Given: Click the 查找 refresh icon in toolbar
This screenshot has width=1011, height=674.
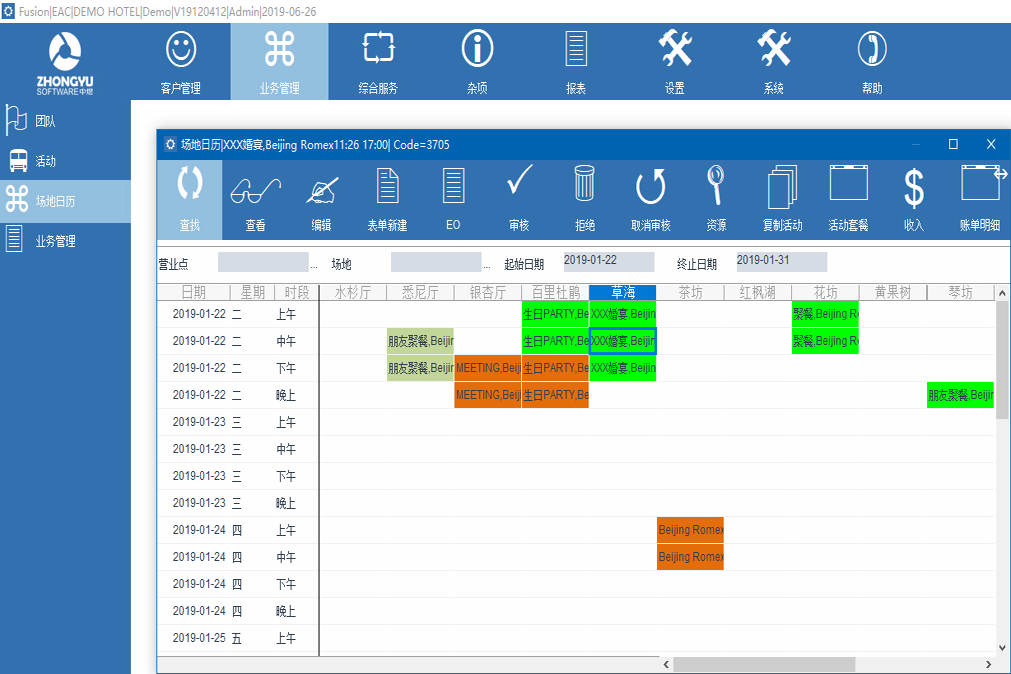Looking at the screenshot, I should click(x=190, y=187).
